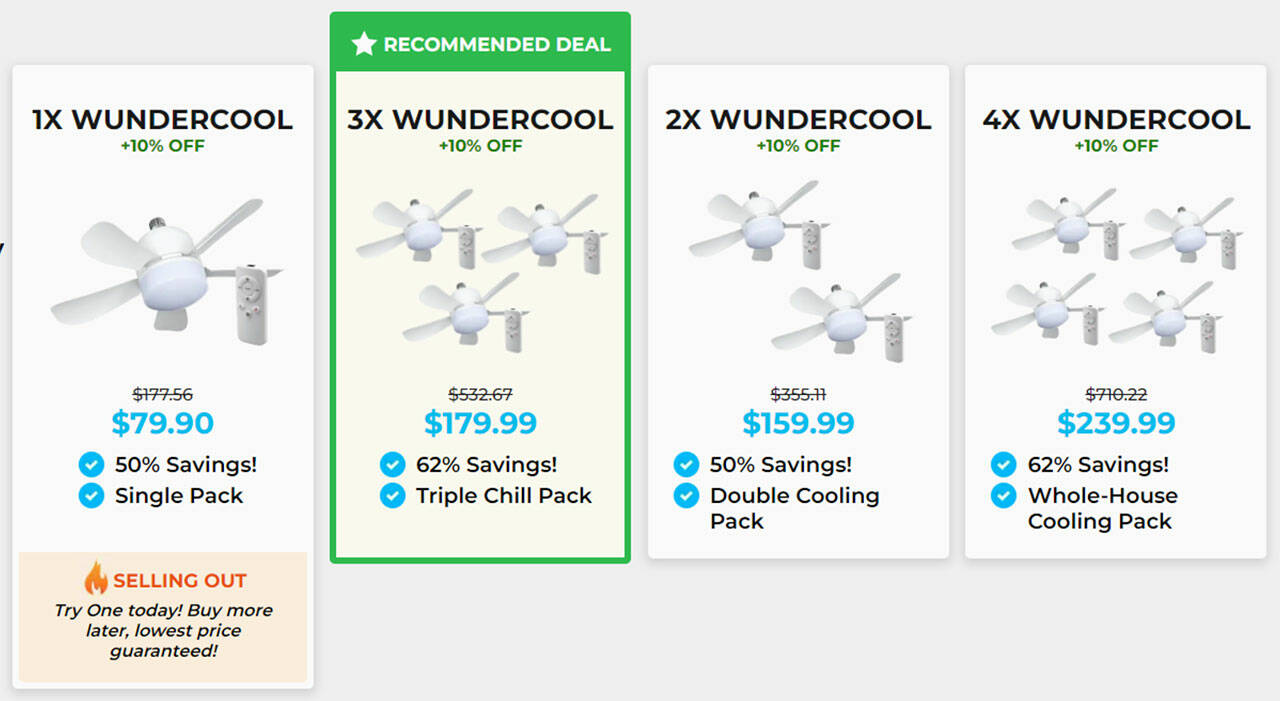
Task: Choose the 1X WUNDERCOOL heading
Action: (163, 120)
